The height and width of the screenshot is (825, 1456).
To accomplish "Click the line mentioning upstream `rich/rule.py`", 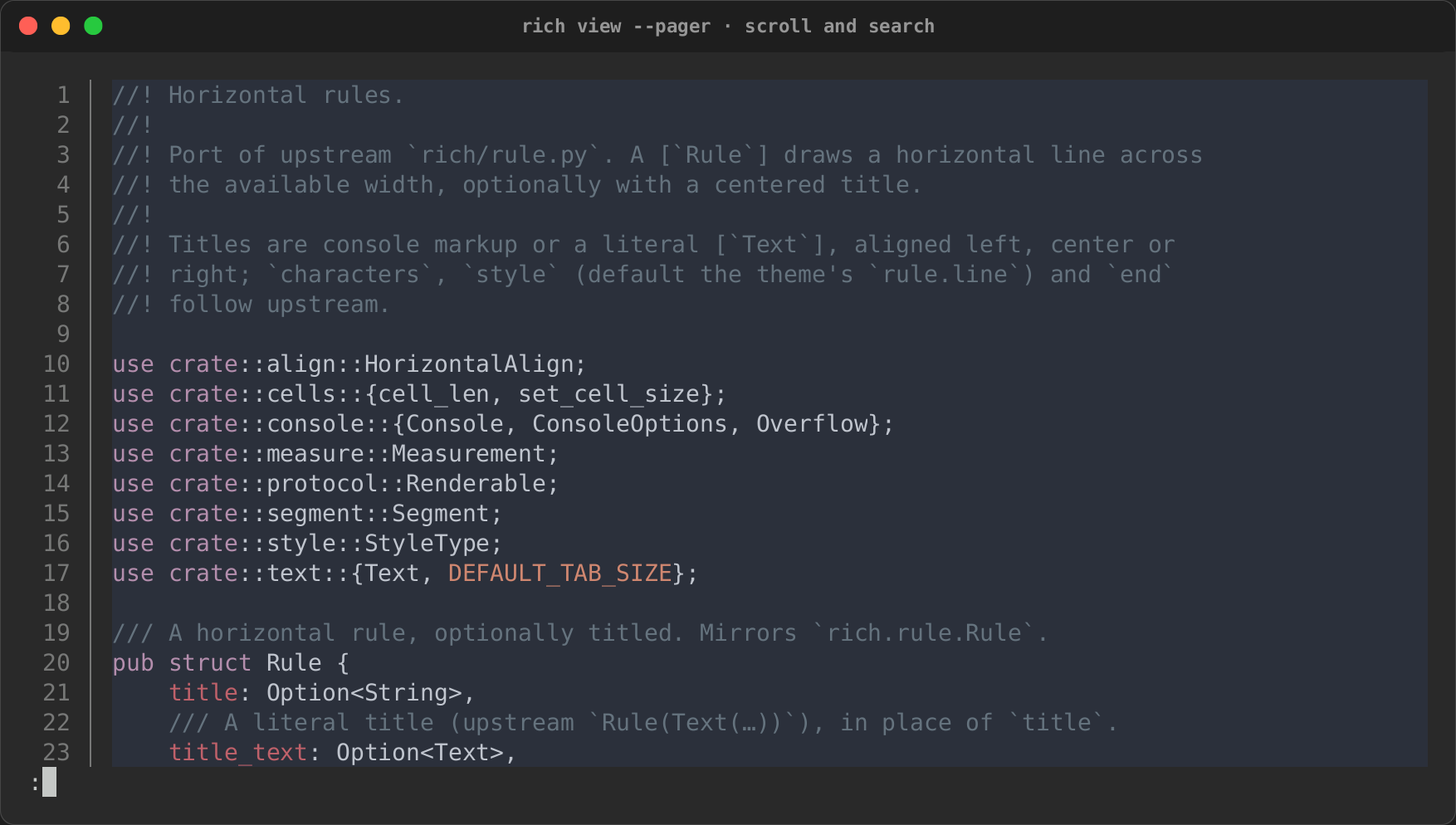I will point(657,155).
